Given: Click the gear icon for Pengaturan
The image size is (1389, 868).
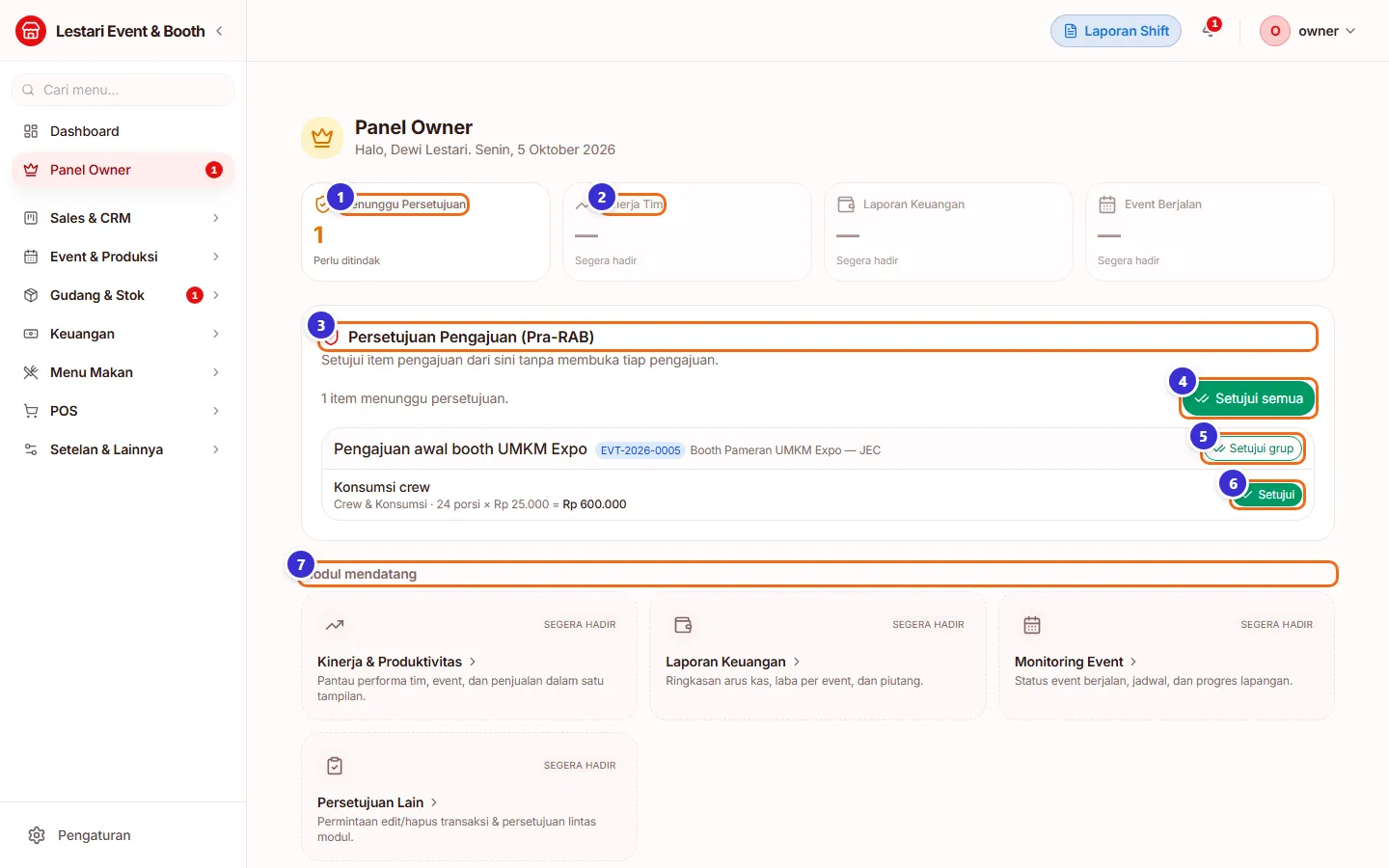Looking at the screenshot, I should (37, 835).
